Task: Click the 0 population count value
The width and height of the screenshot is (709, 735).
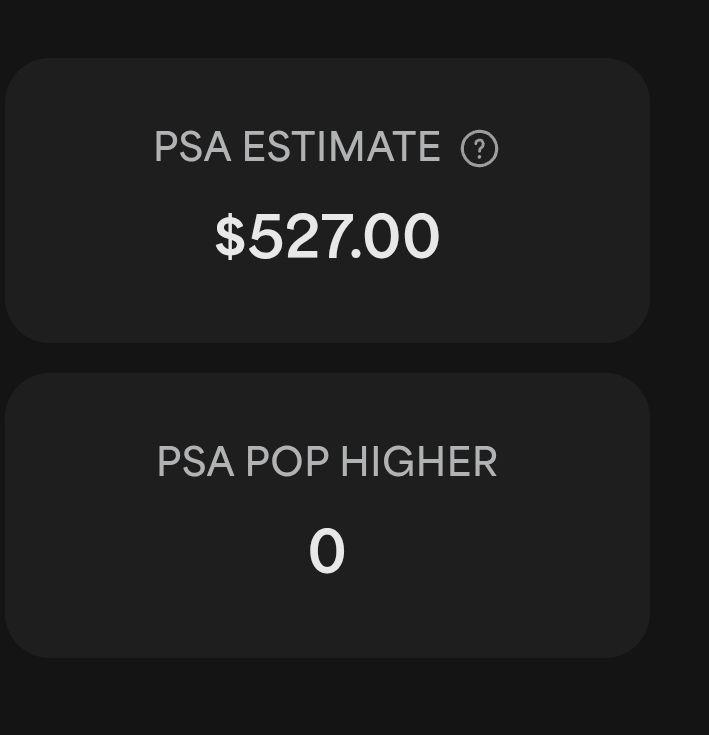Action: 327,551
